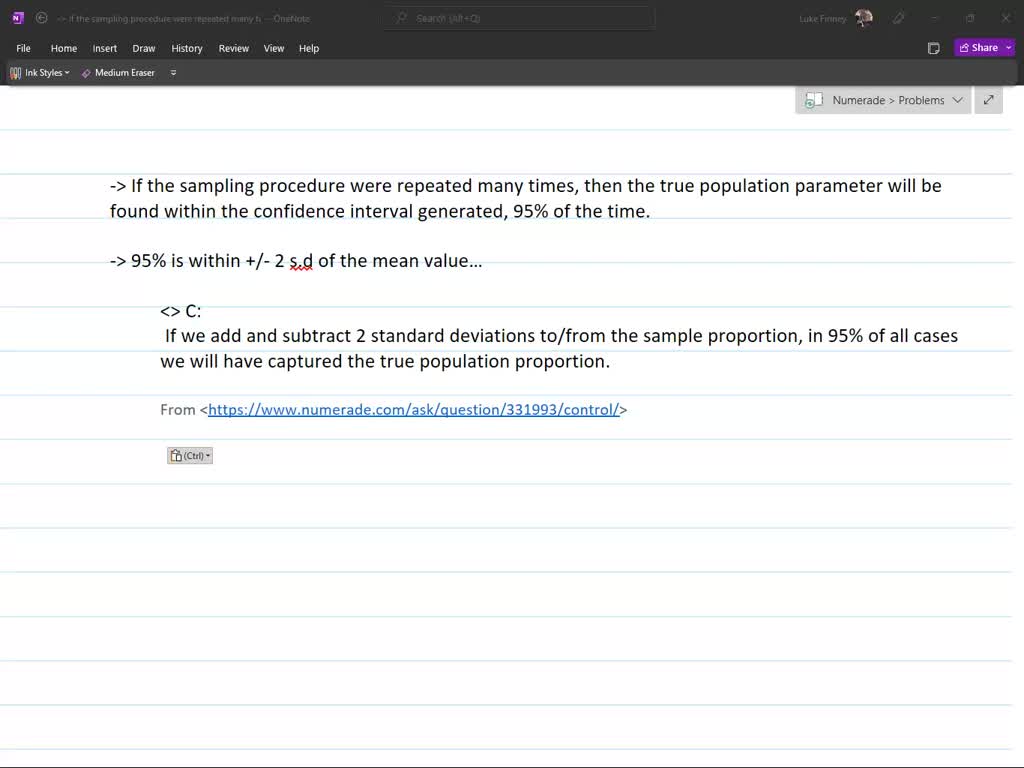This screenshot has height=768, width=1024.
Task: Click the OneNote app logo icon
Action: coord(17,18)
